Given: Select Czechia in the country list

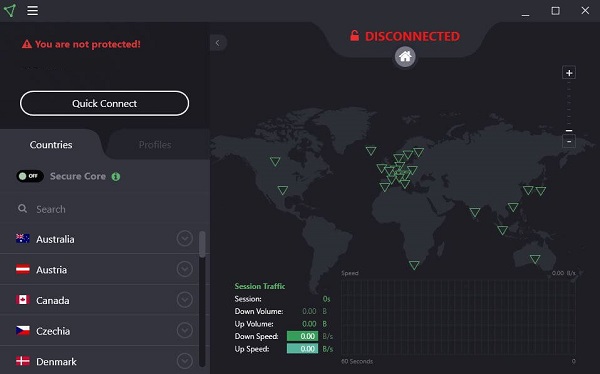Looking at the screenshot, I should (99, 330).
